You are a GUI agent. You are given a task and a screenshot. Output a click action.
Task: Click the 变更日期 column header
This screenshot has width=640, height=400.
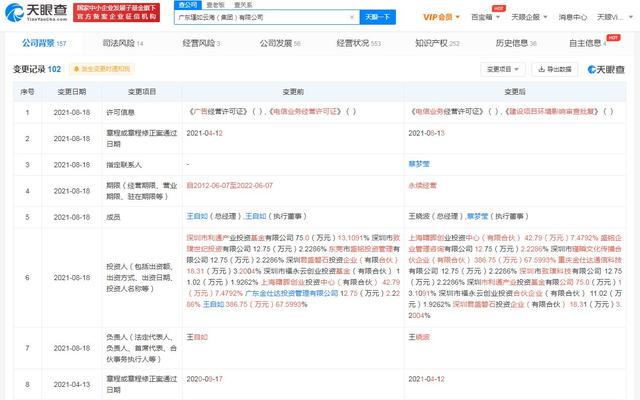72,92
